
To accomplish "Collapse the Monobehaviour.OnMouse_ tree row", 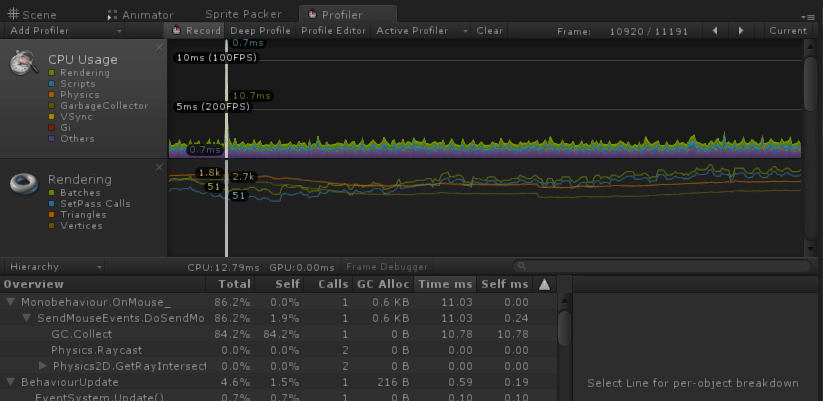I will click(11, 301).
